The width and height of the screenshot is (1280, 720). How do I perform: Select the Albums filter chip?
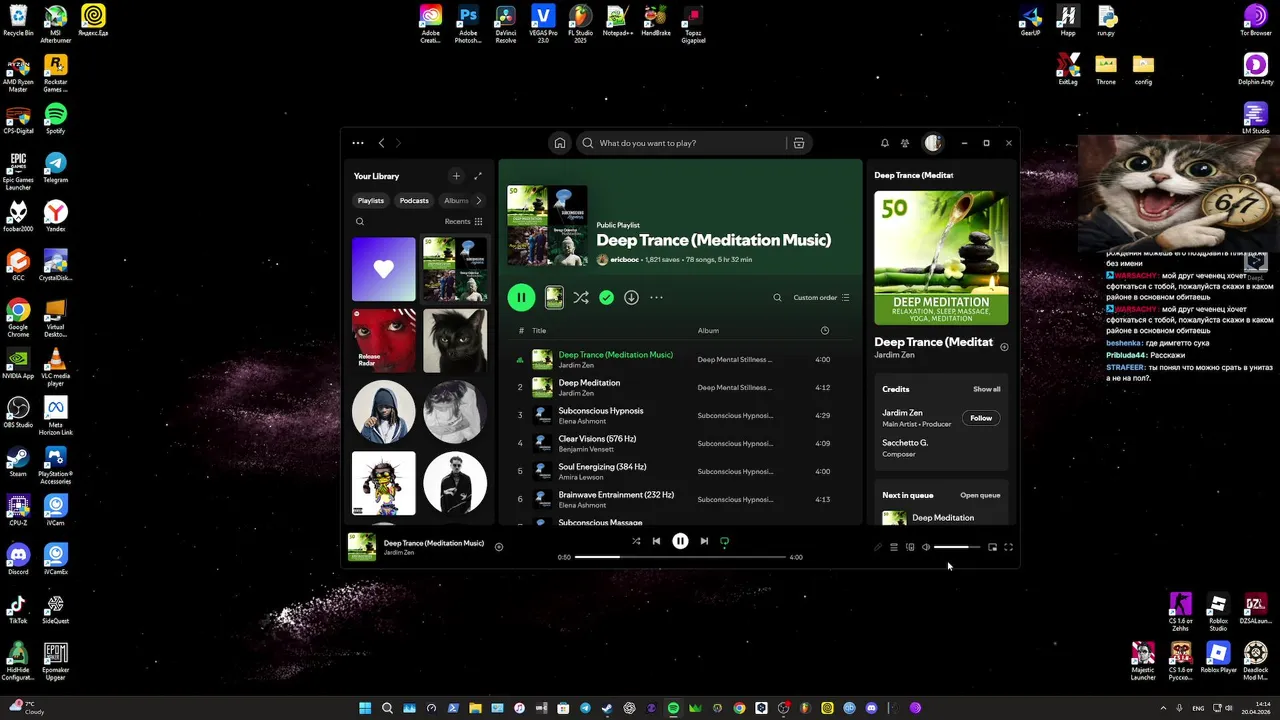click(x=456, y=200)
